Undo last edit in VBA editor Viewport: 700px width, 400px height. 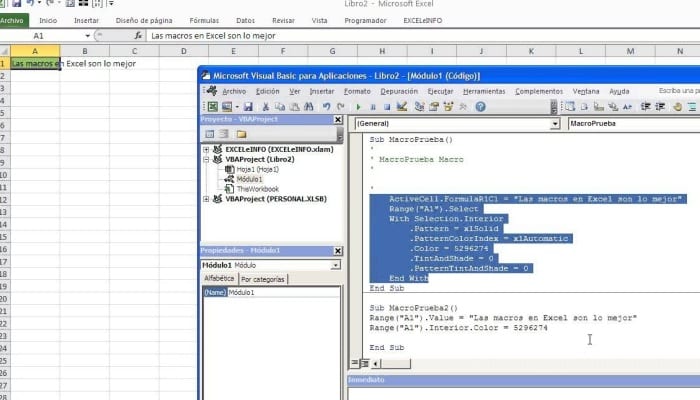tap(326, 107)
